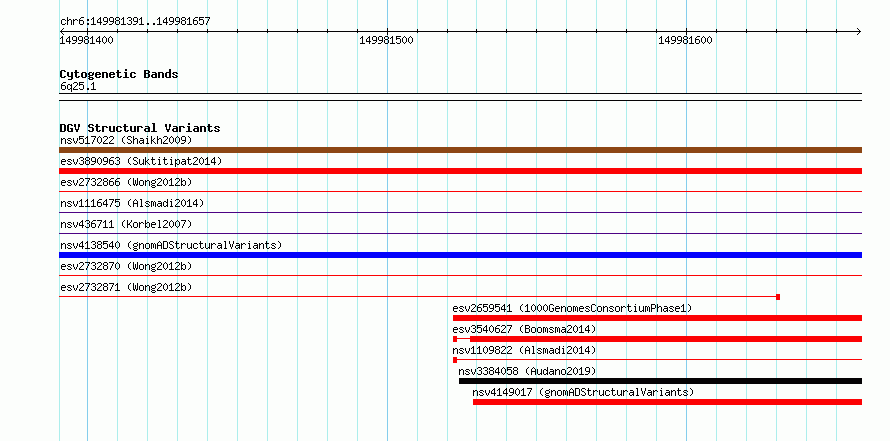Click the Cytogenetic Bands track title
This screenshot has height=441, width=890.
click(119, 74)
